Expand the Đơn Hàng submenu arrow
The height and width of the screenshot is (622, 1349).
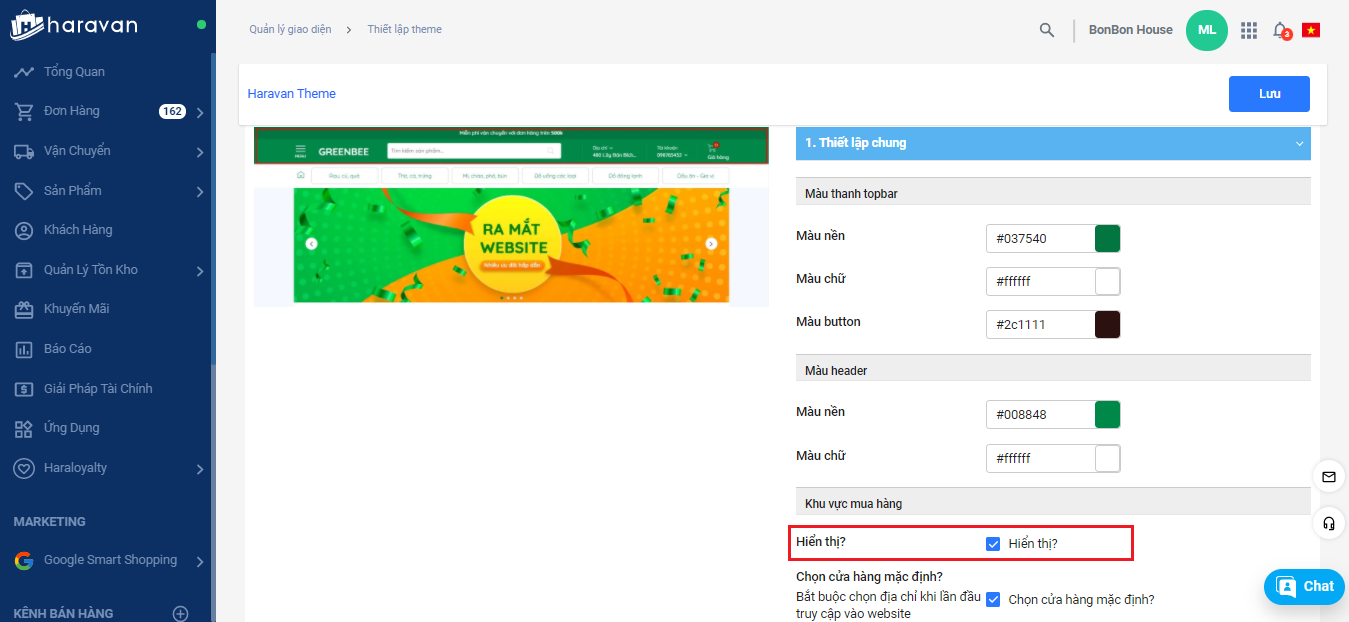(x=200, y=112)
